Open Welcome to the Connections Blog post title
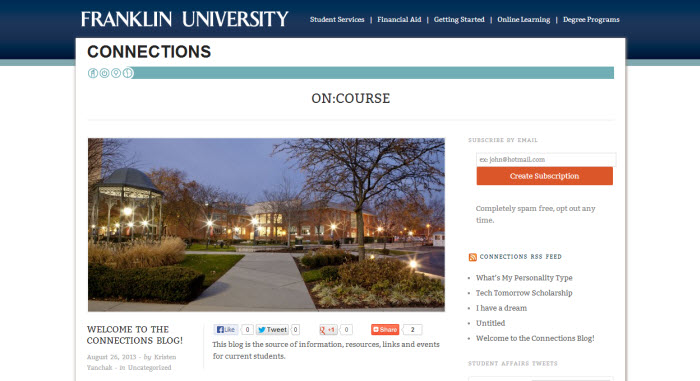The image size is (700, 381). point(134,335)
